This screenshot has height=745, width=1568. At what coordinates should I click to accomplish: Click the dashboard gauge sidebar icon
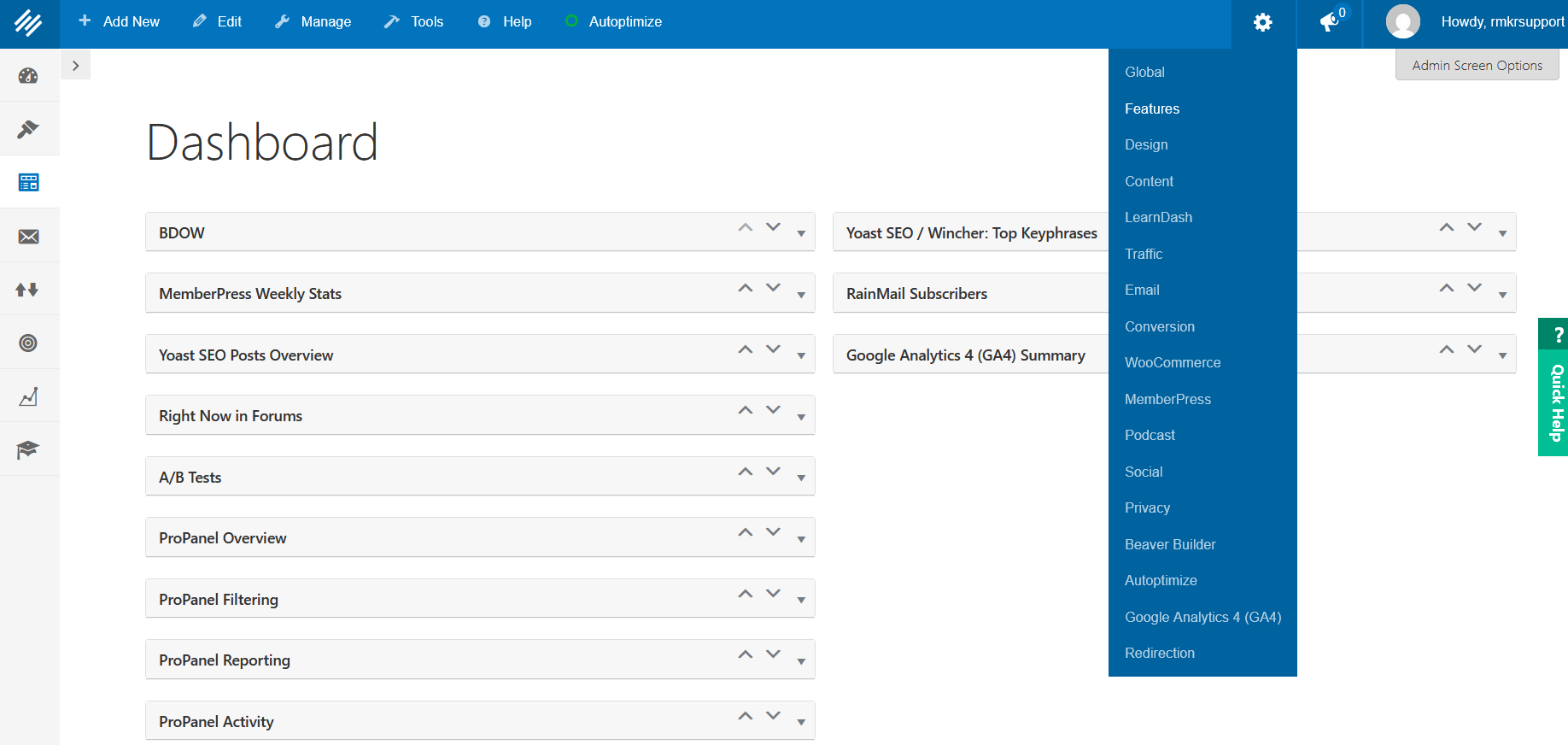(28, 76)
